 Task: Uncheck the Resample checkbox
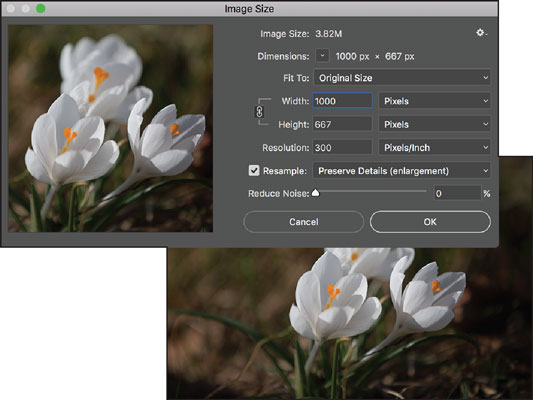pyautogui.click(x=254, y=171)
